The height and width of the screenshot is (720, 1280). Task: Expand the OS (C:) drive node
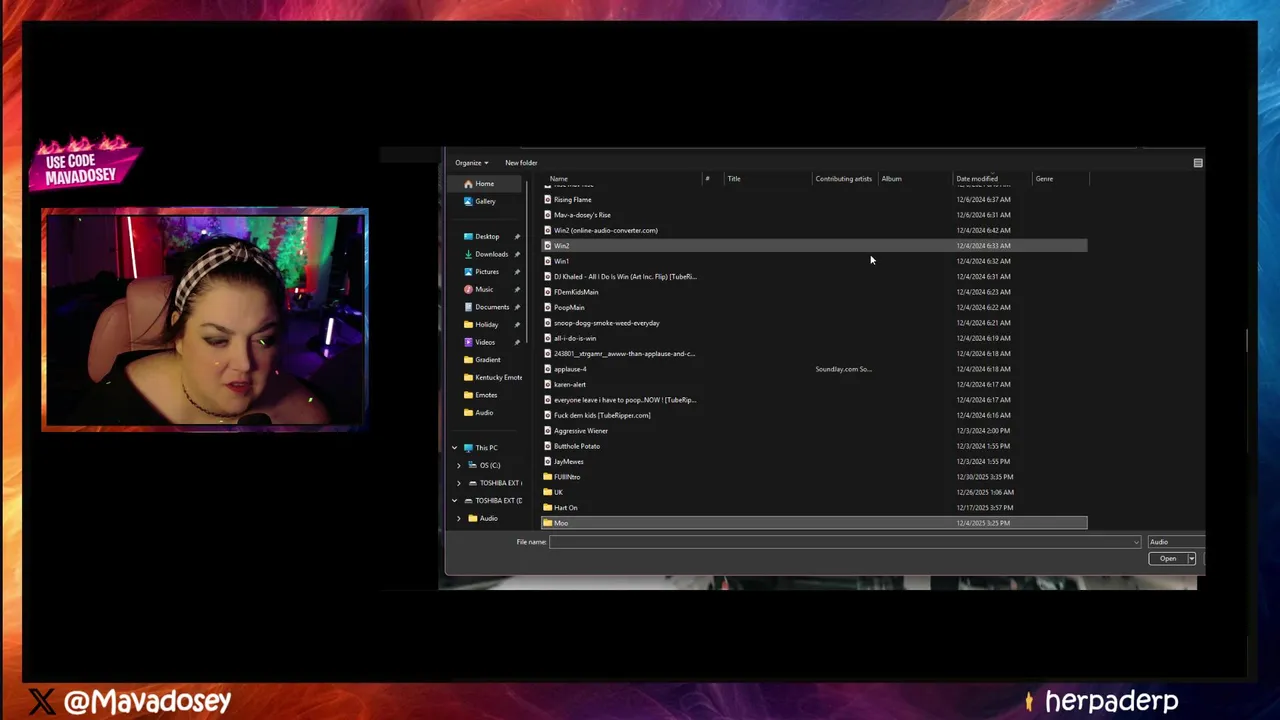[x=459, y=466]
